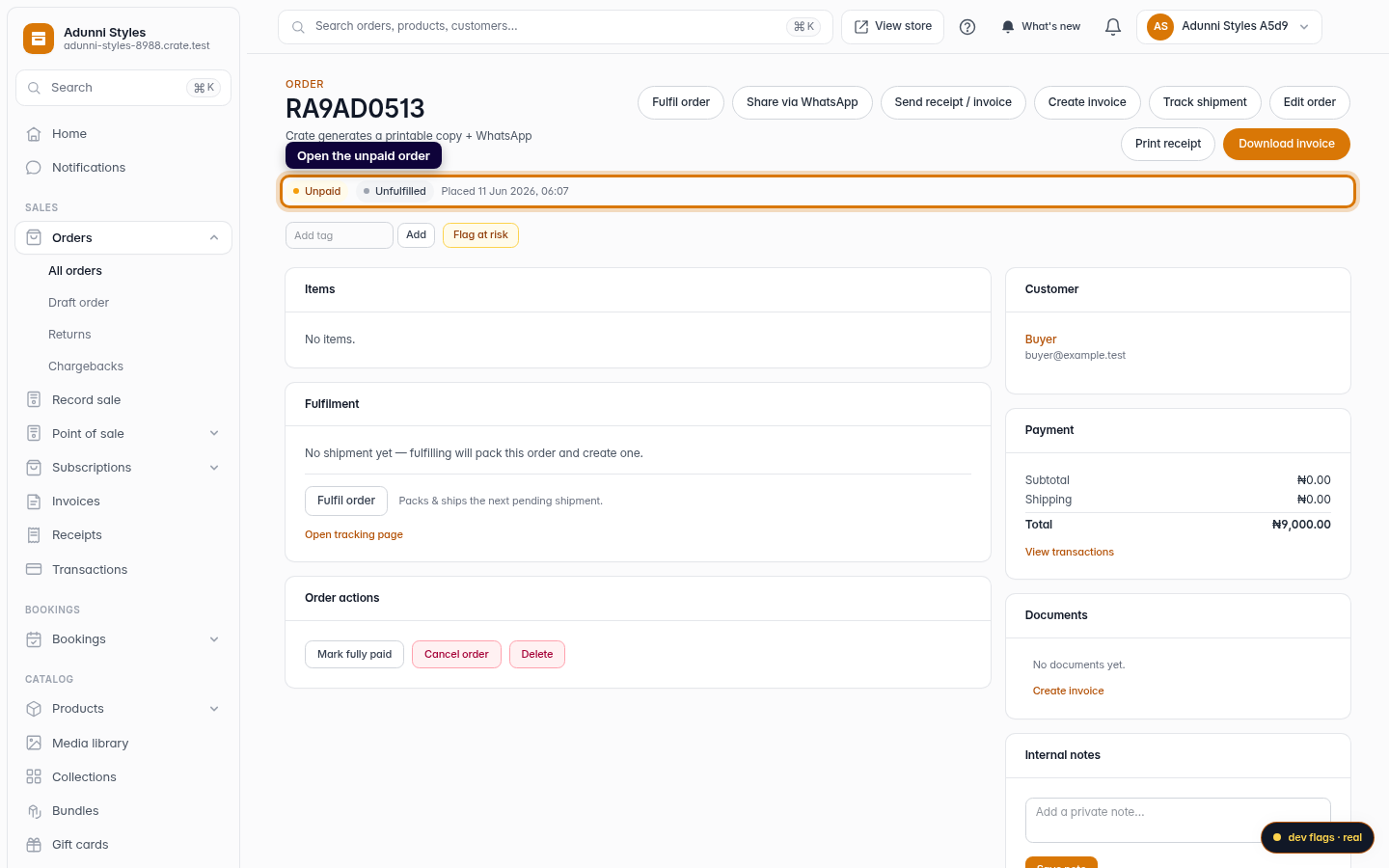Viewport: 1389px width, 868px height.
Task: Click the Receipts icon
Action: (x=34, y=535)
